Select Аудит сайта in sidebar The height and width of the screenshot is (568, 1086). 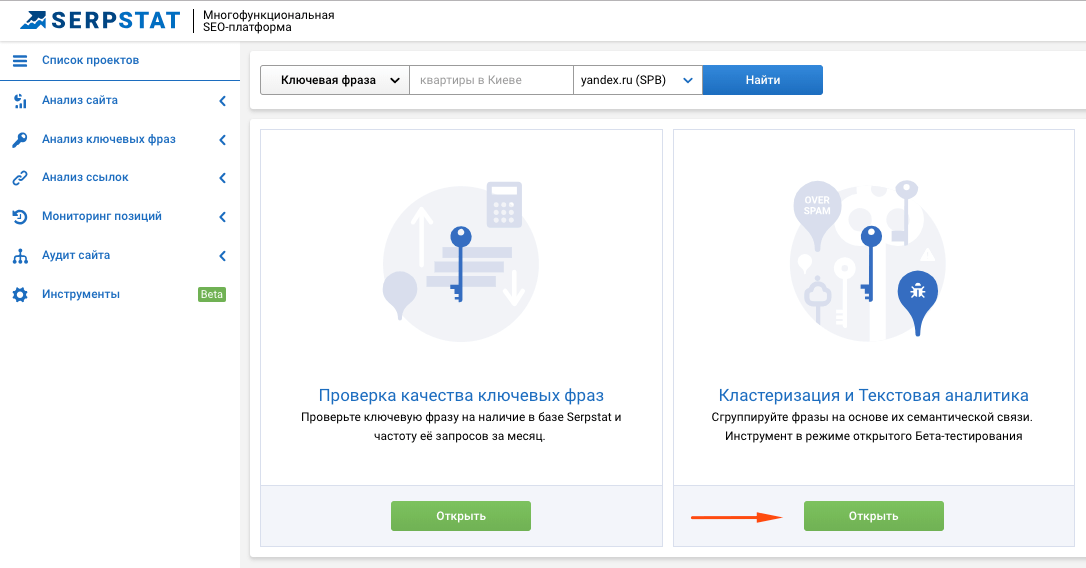(x=76, y=255)
